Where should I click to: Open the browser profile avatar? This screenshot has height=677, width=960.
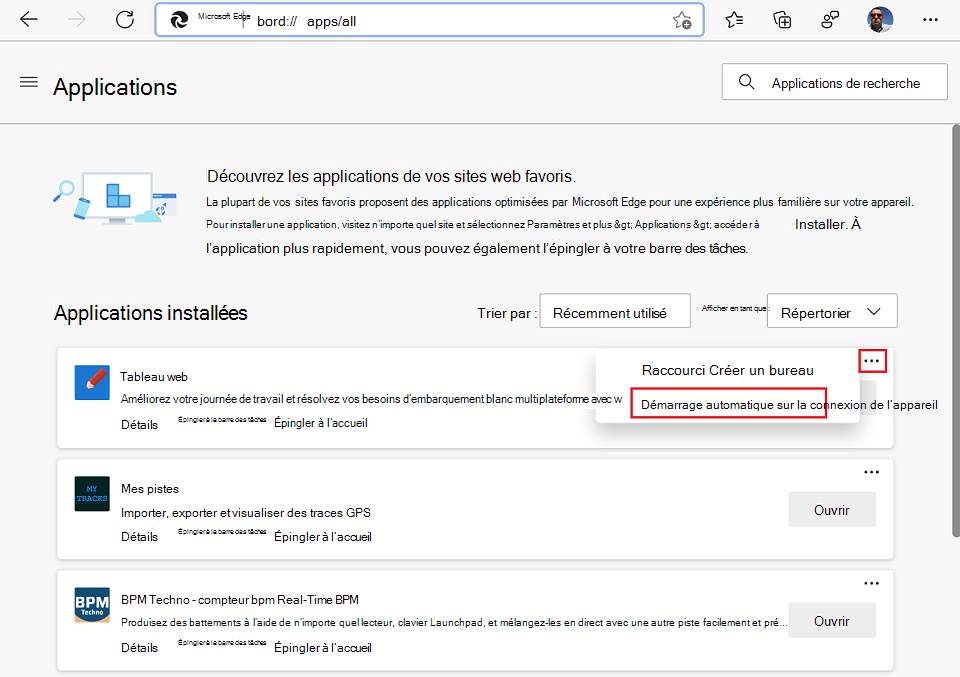click(879, 19)
